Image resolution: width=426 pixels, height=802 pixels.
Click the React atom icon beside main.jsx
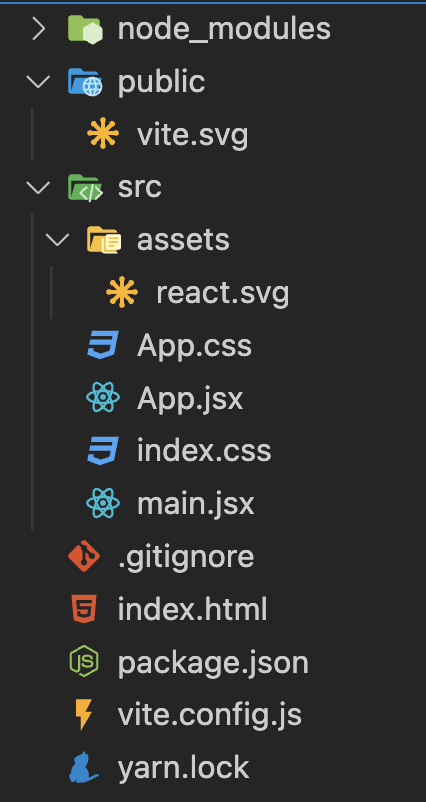pyautogui.click(x=103, y=503)
